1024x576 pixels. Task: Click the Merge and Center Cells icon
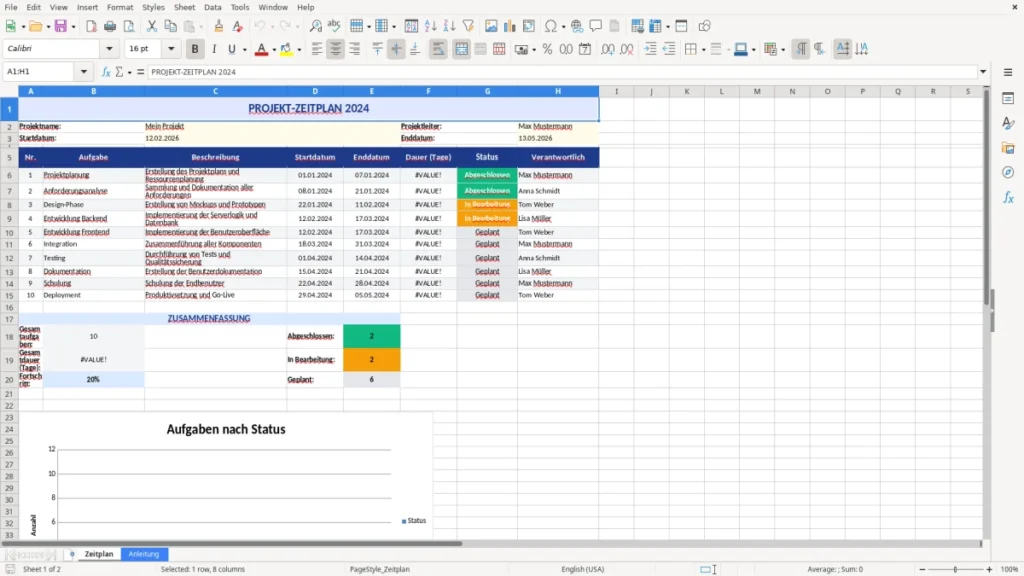pyautogui.click(x=461, y=49)
